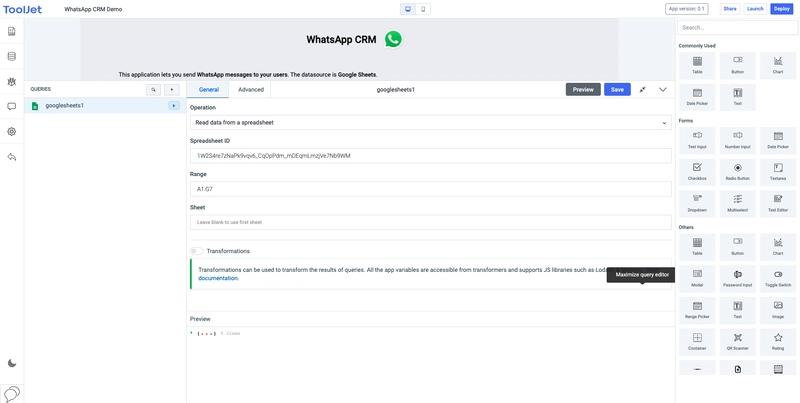
Task: Add a new query with plus button
Action: (171, 90)
